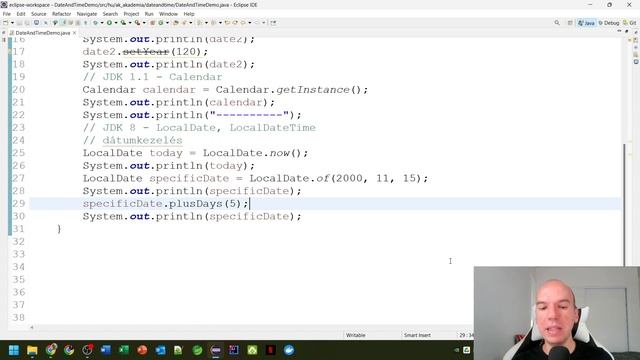The image size is (640, 360).
Task: Open Excel from the taskbar
Action: (124, 350)
